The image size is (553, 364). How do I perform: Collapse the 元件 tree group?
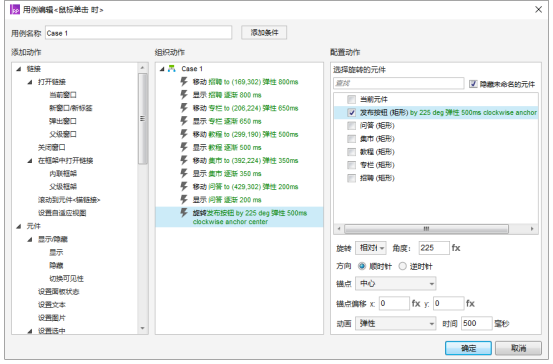pos(18,226)
